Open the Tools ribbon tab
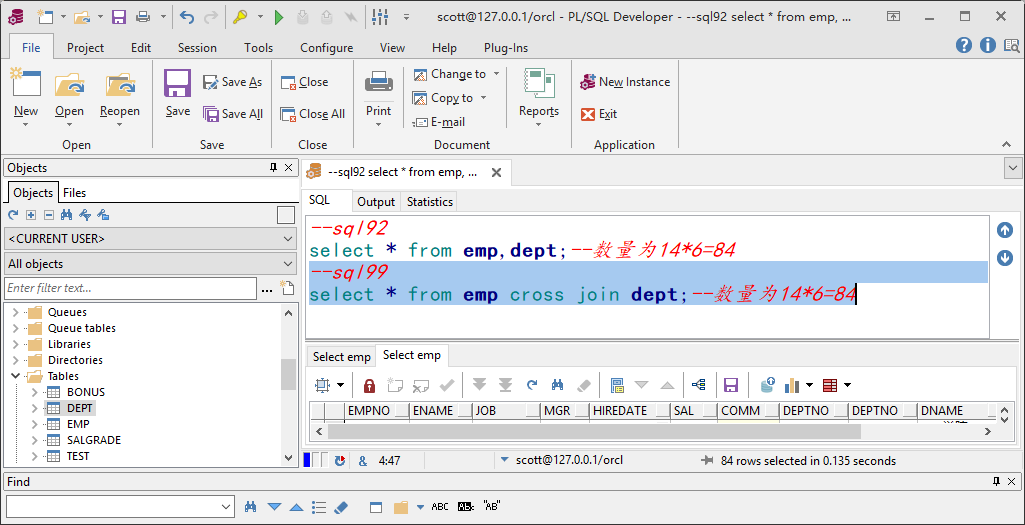 (258, 48)
